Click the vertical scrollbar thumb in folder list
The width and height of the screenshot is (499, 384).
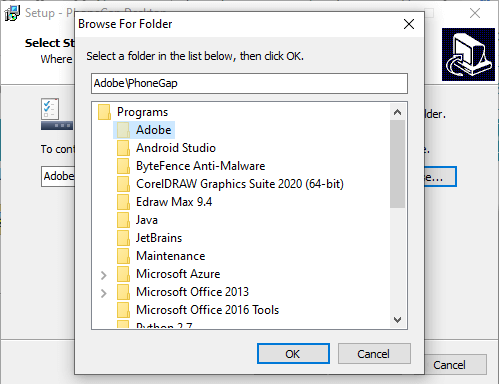(x=397, y=164)
